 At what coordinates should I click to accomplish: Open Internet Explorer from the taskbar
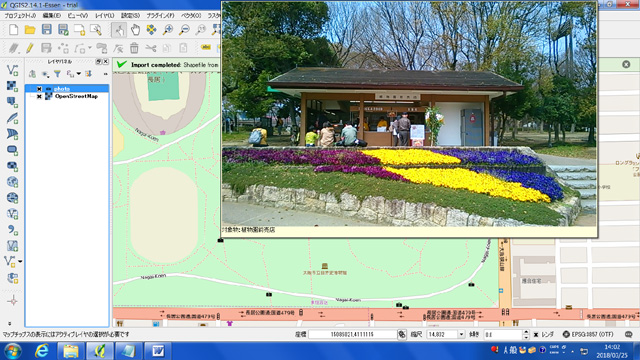point(42,351)
